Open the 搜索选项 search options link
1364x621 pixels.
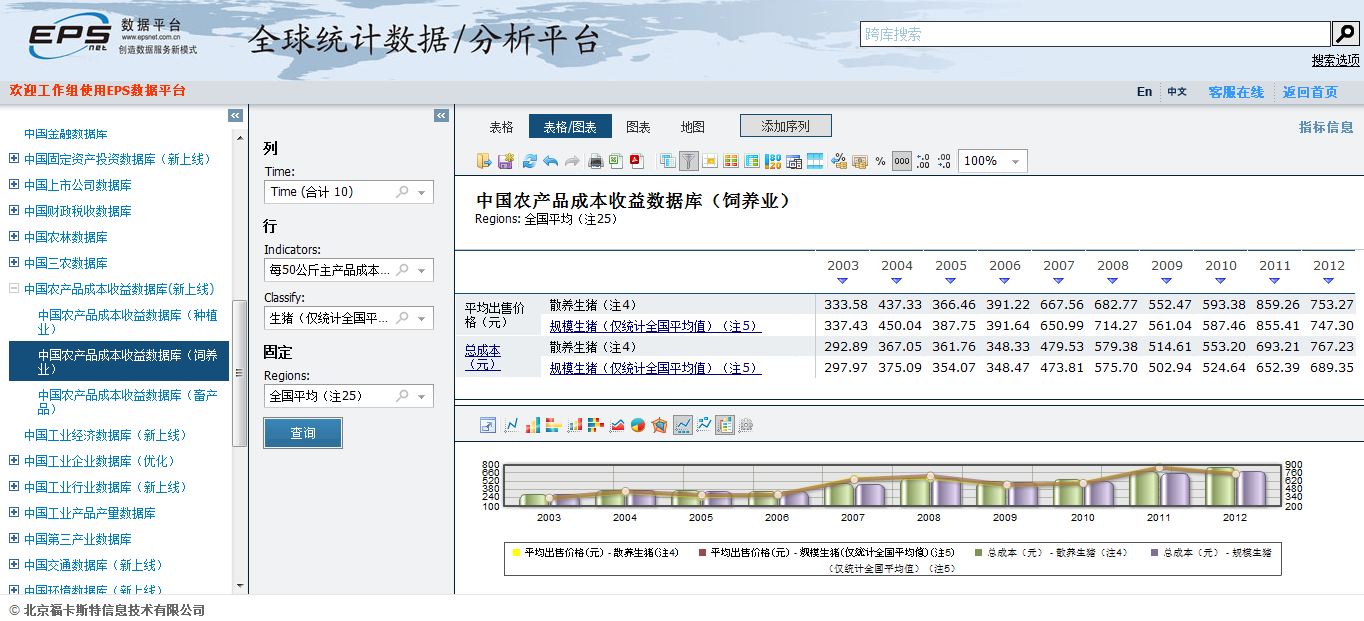click(1335, 61)
